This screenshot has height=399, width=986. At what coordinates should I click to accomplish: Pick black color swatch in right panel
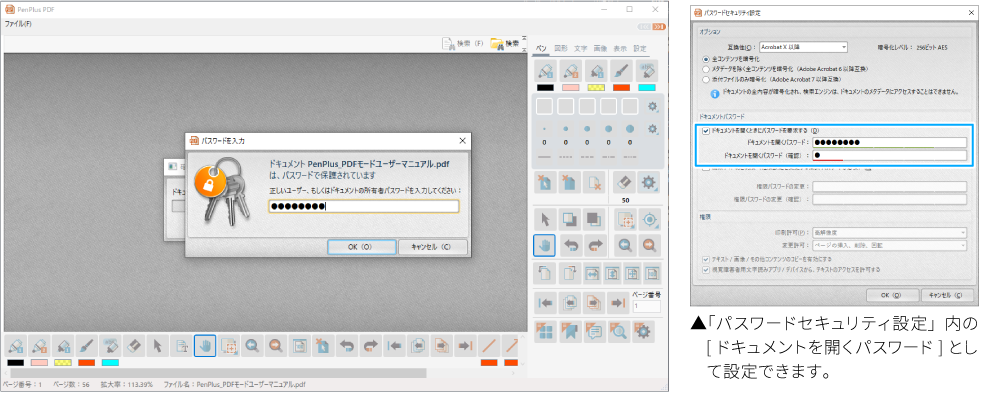[x=545, y=88]
